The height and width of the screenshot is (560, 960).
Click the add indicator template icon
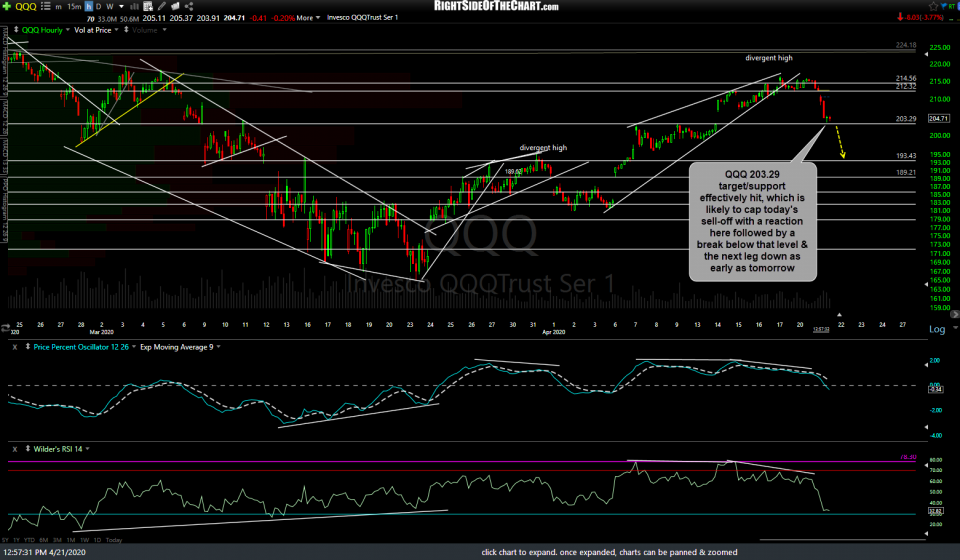(148, 6)
